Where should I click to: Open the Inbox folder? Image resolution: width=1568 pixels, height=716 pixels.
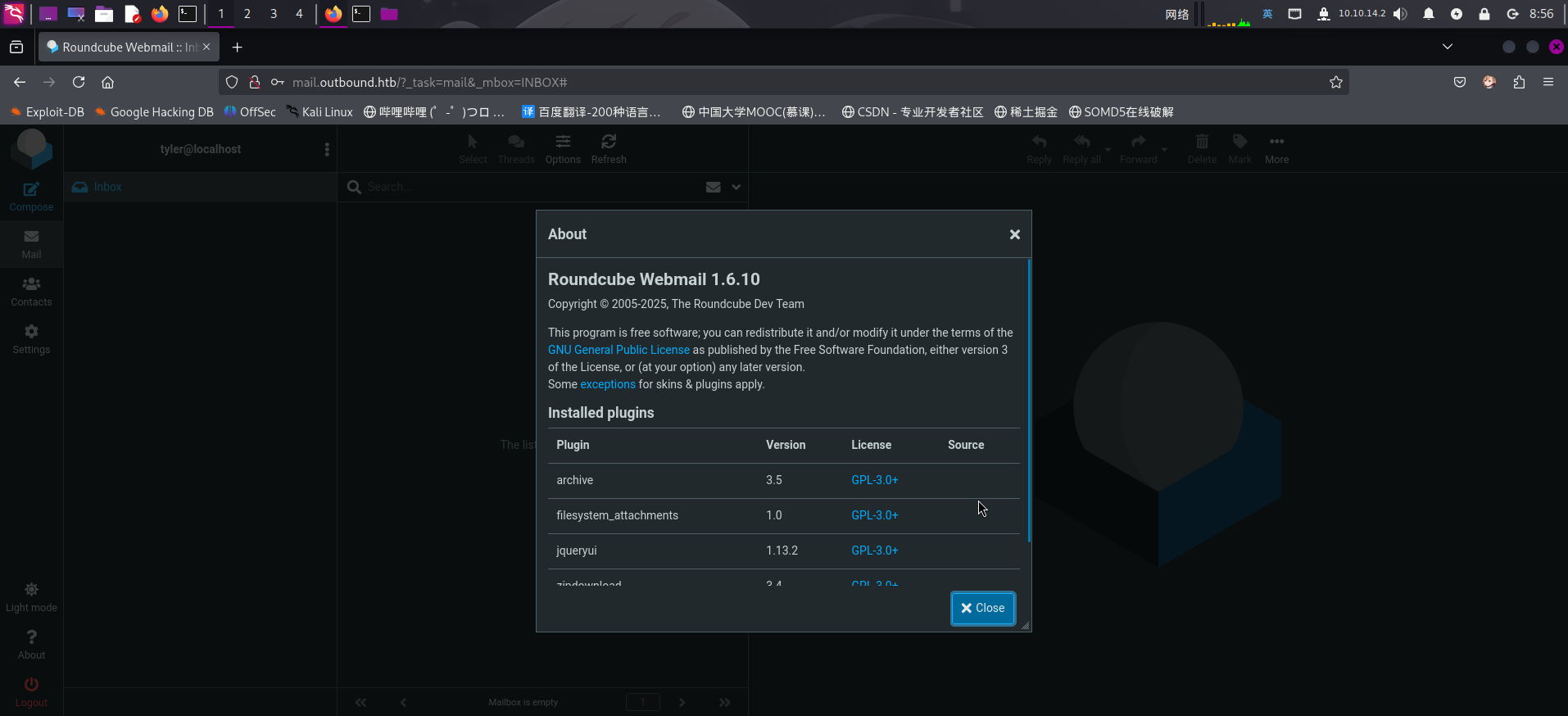tap(201, 187)
